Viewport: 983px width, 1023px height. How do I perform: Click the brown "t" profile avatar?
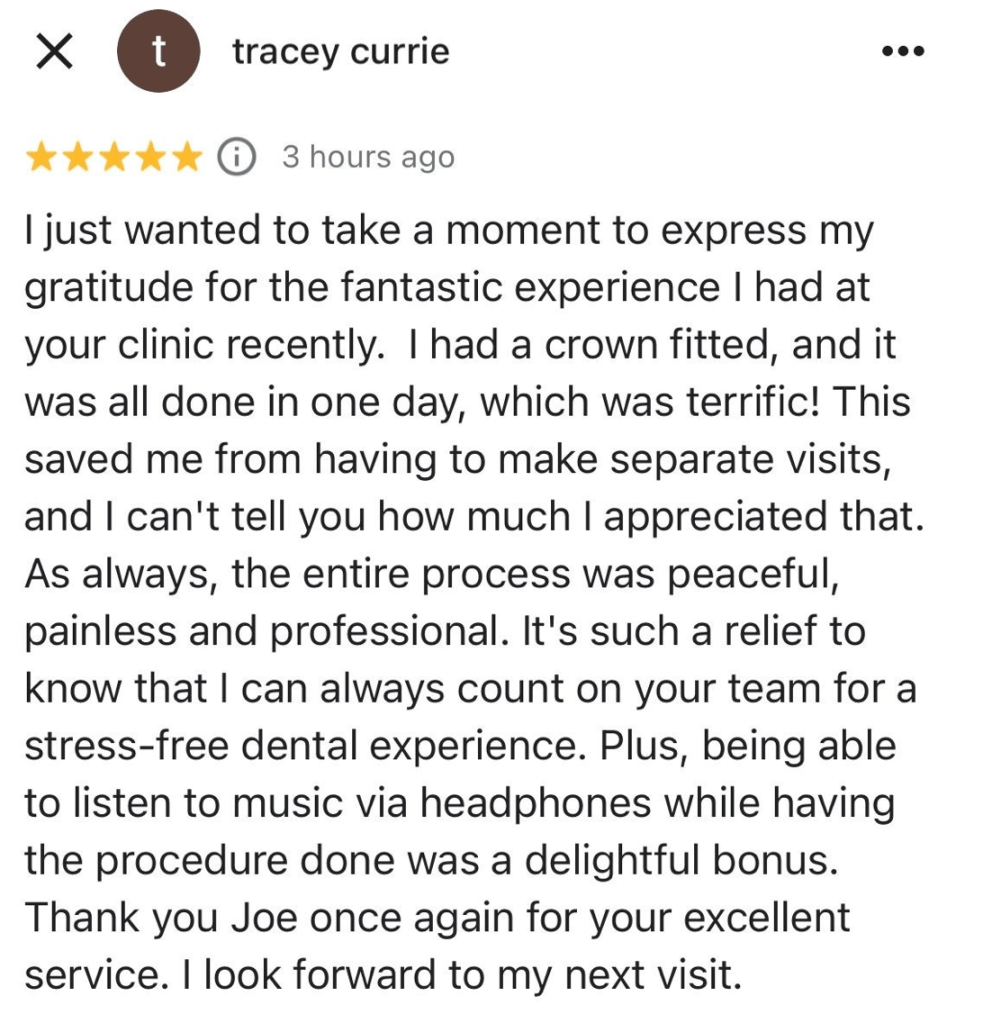click(157, 53)
